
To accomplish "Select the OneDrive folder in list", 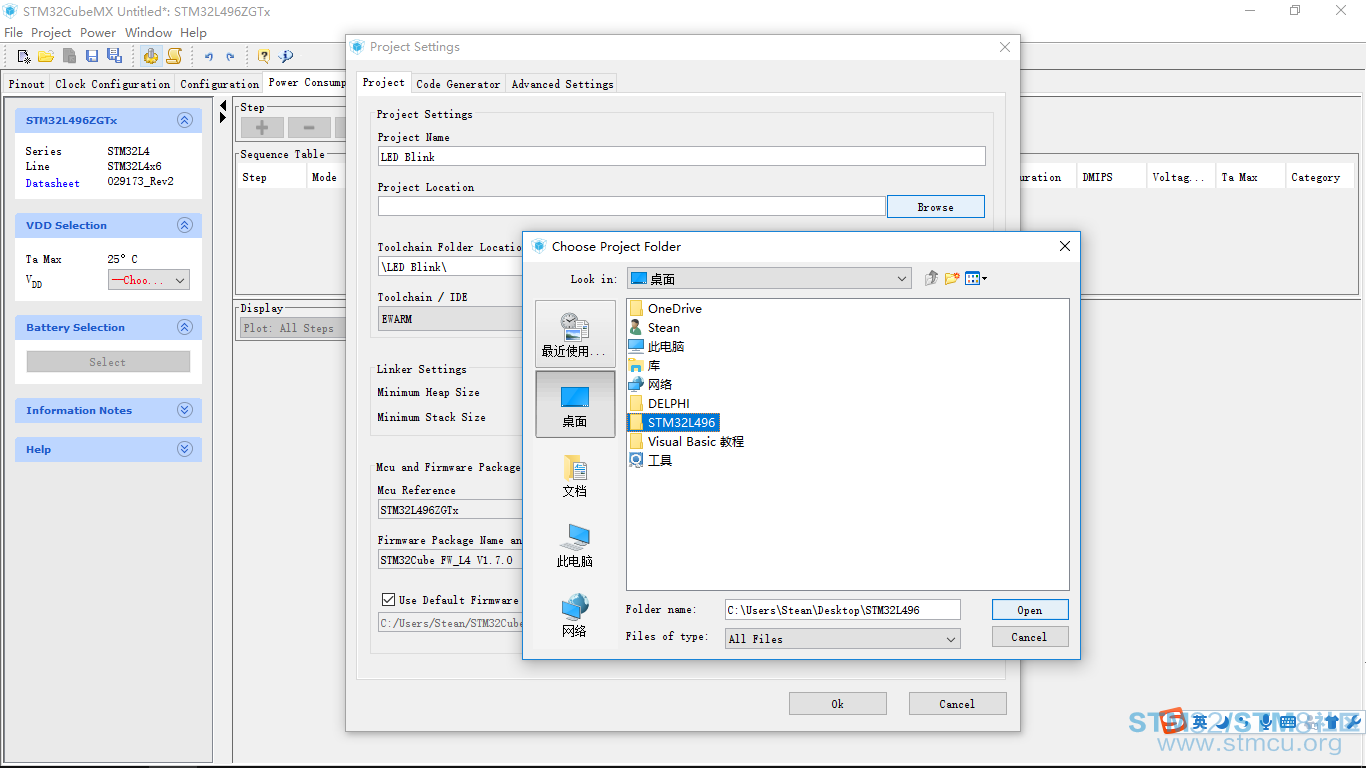I will 665,309.
